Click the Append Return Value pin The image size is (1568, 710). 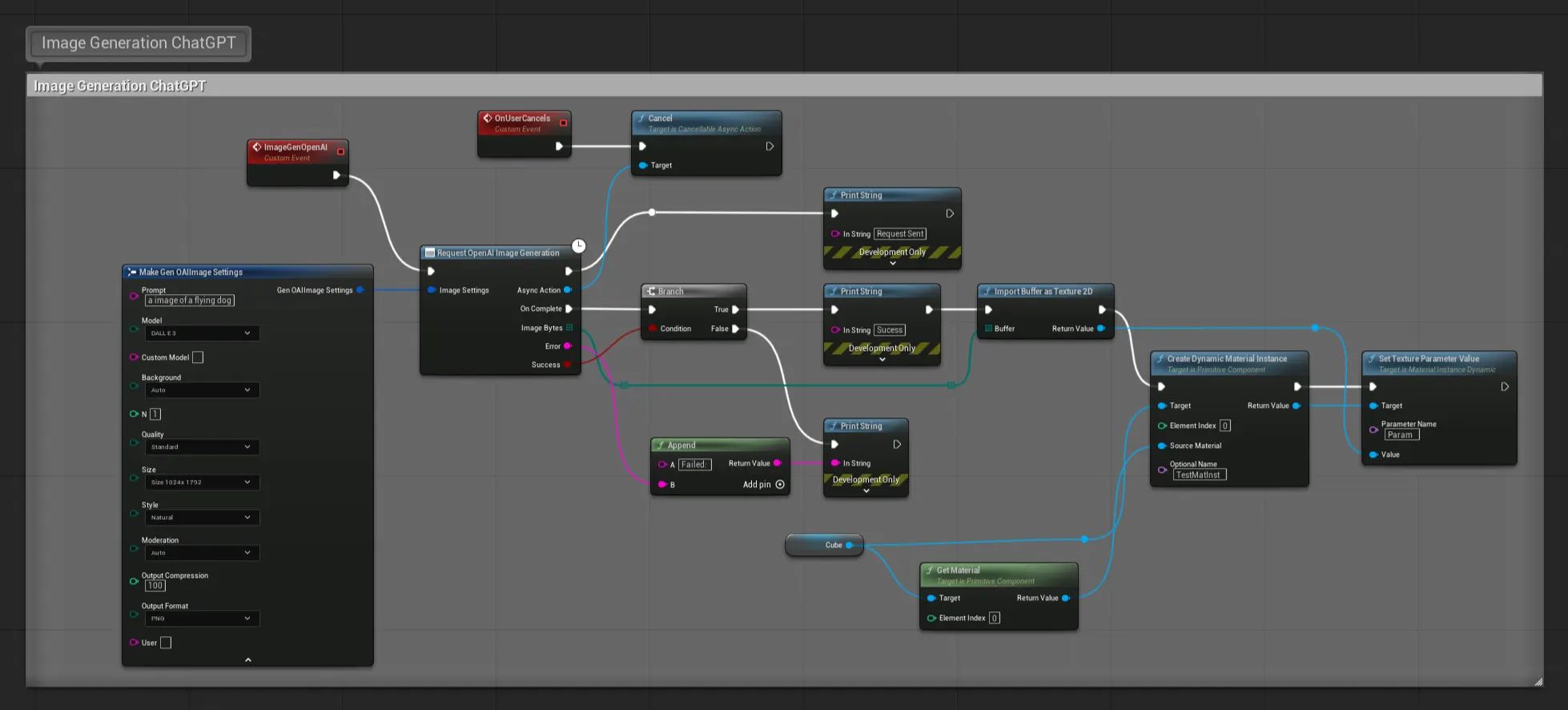click(x=777, y=463)
